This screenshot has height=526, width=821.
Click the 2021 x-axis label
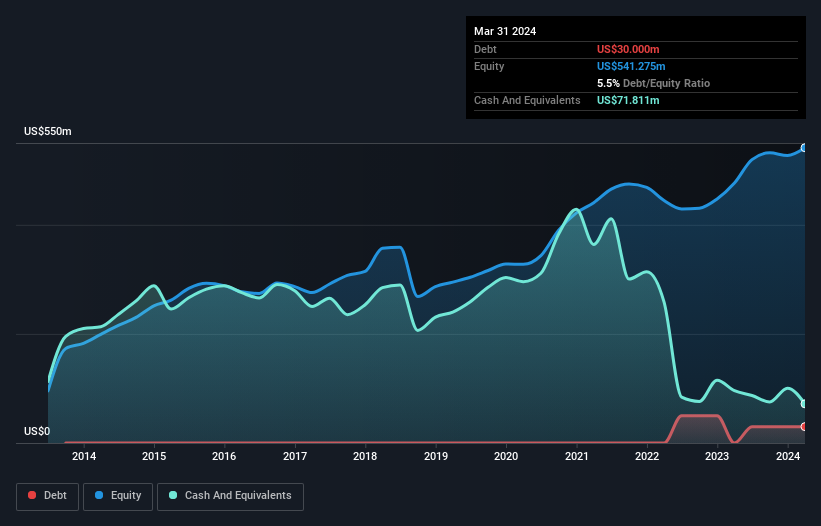pos(576,456)
